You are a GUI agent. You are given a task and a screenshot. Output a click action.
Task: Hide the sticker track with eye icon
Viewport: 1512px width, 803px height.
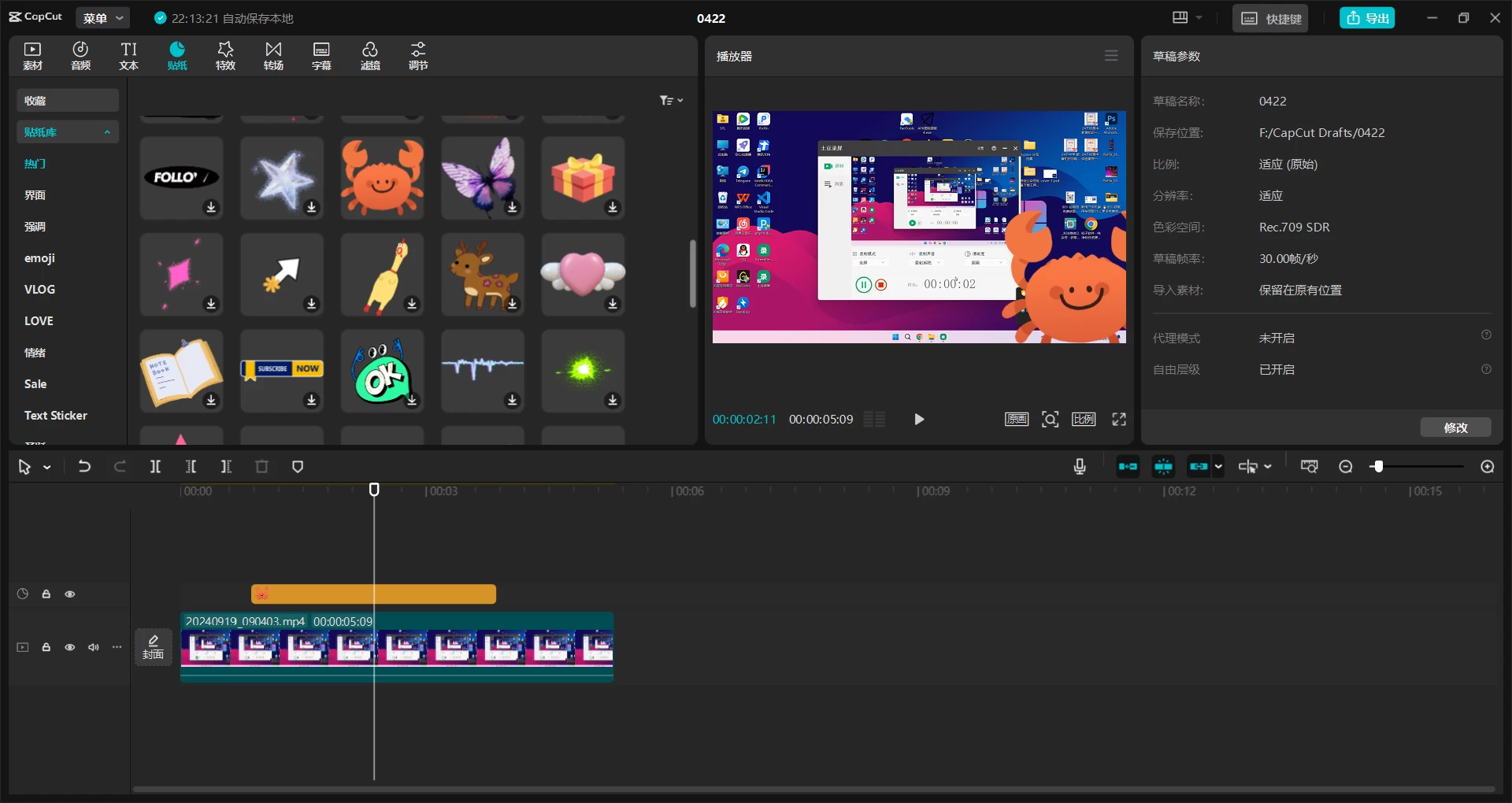pyautogui.click(x=70, y=594)
